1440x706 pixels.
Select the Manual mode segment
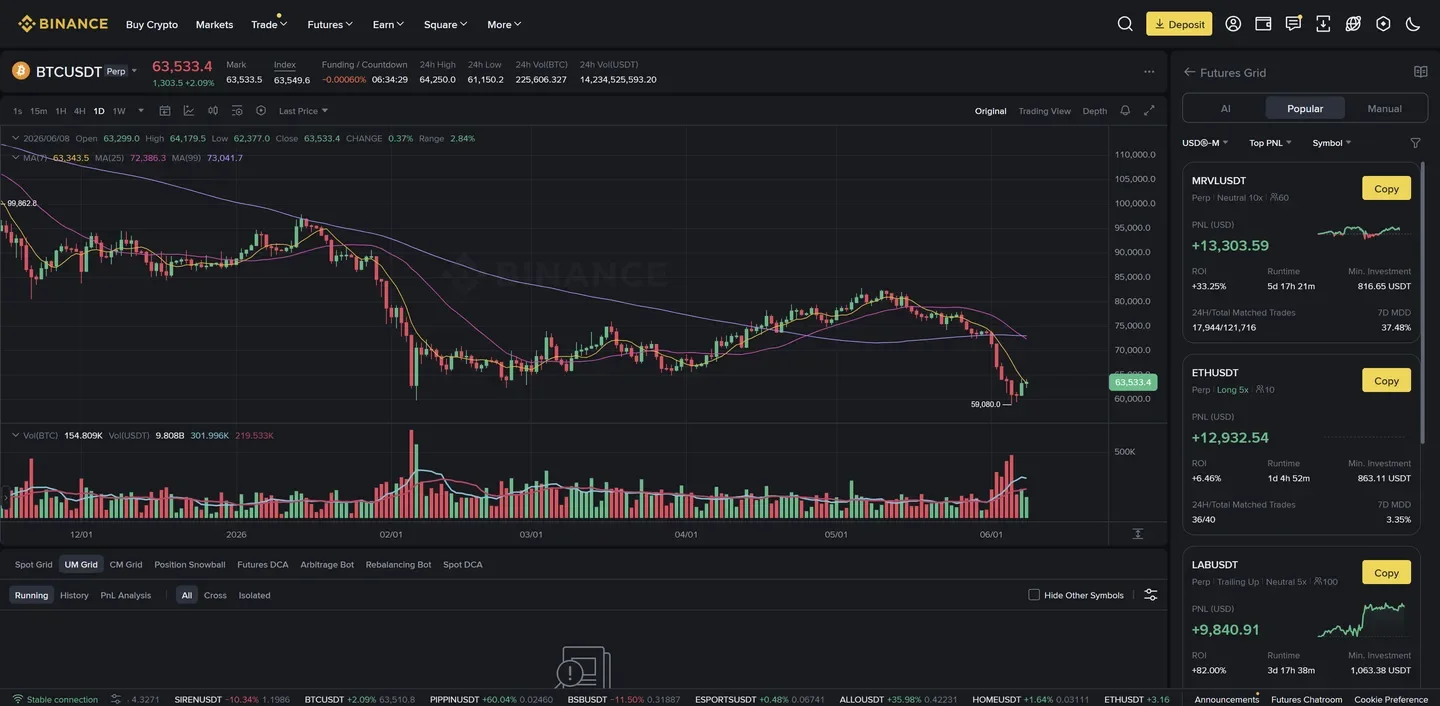[x=1385, y=108]
